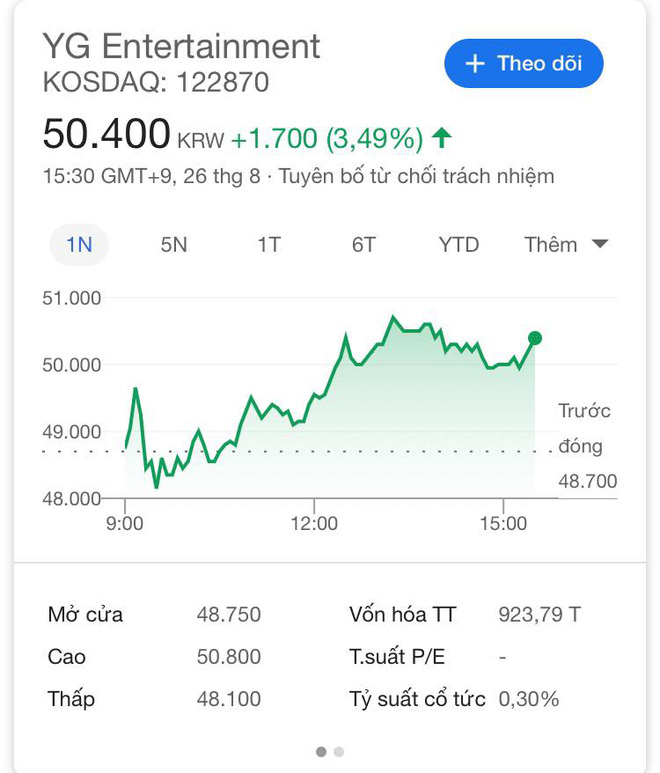The width and height of the screenshot is (660, 773).
Task: Select the first pagination dot
Action: 321,752
